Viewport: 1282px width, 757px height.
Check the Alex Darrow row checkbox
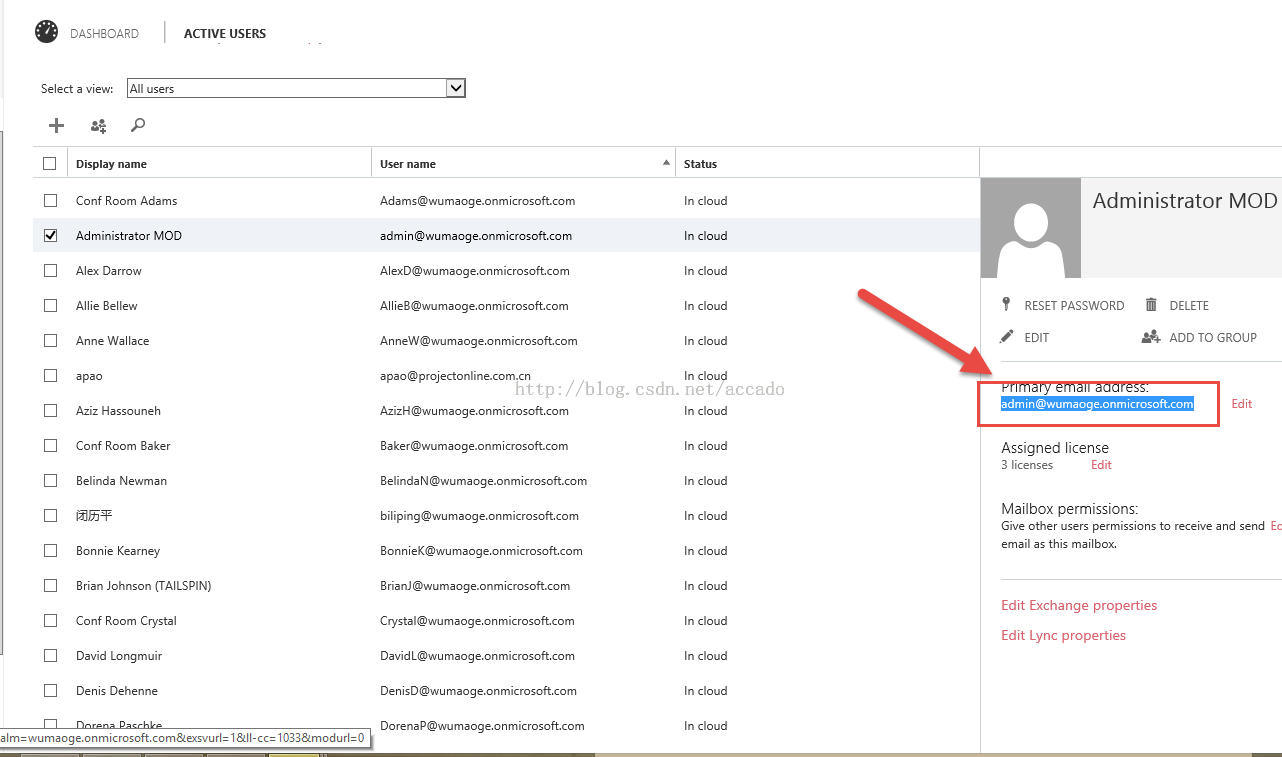point(51,271)
